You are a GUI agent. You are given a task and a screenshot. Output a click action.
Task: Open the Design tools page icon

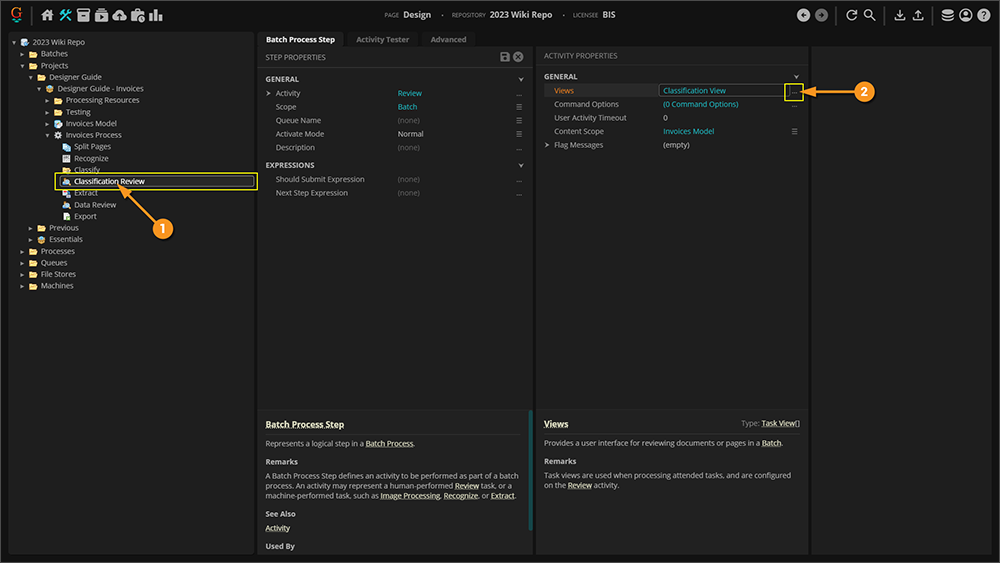[x=66, y=15]
